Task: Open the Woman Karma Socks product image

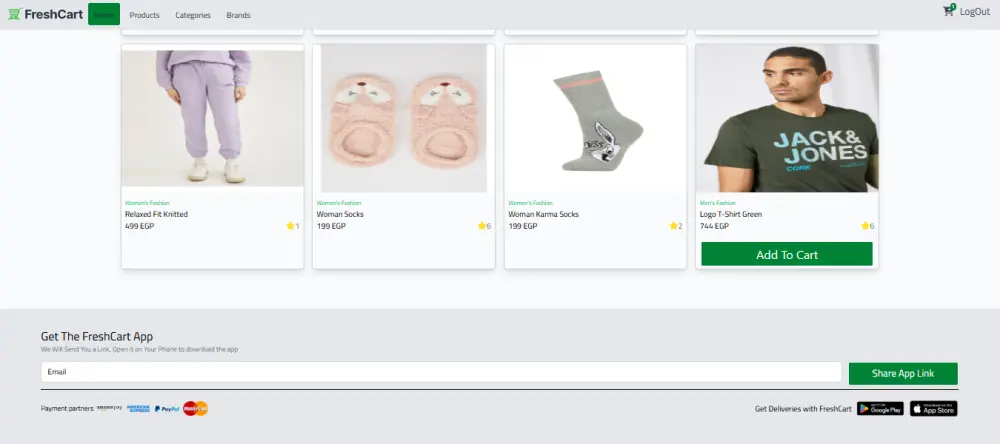Action: (x=596, y=119)
